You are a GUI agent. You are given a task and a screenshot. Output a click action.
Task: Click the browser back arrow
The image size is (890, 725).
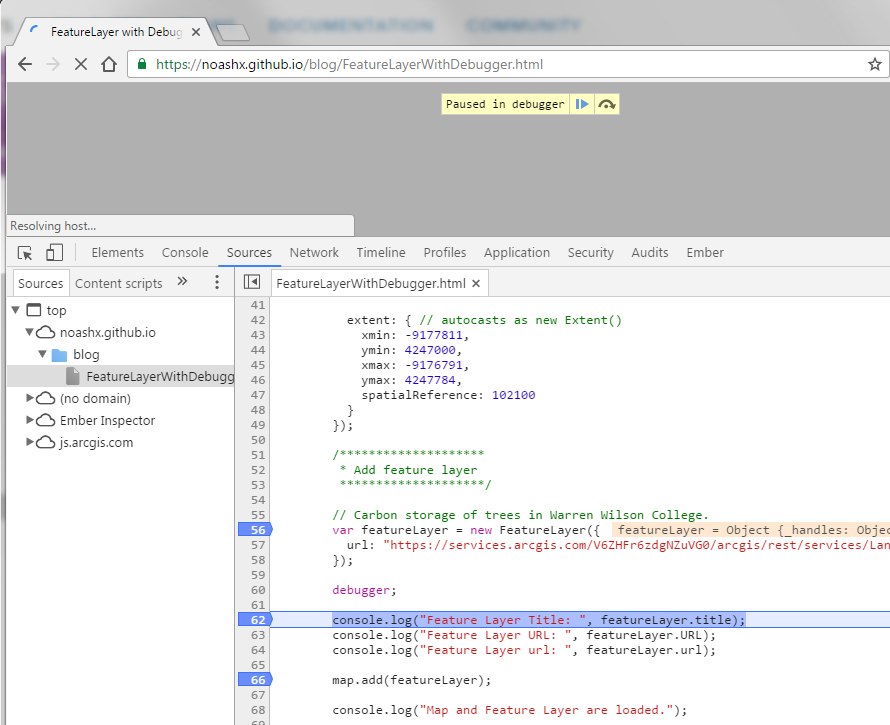25,64
